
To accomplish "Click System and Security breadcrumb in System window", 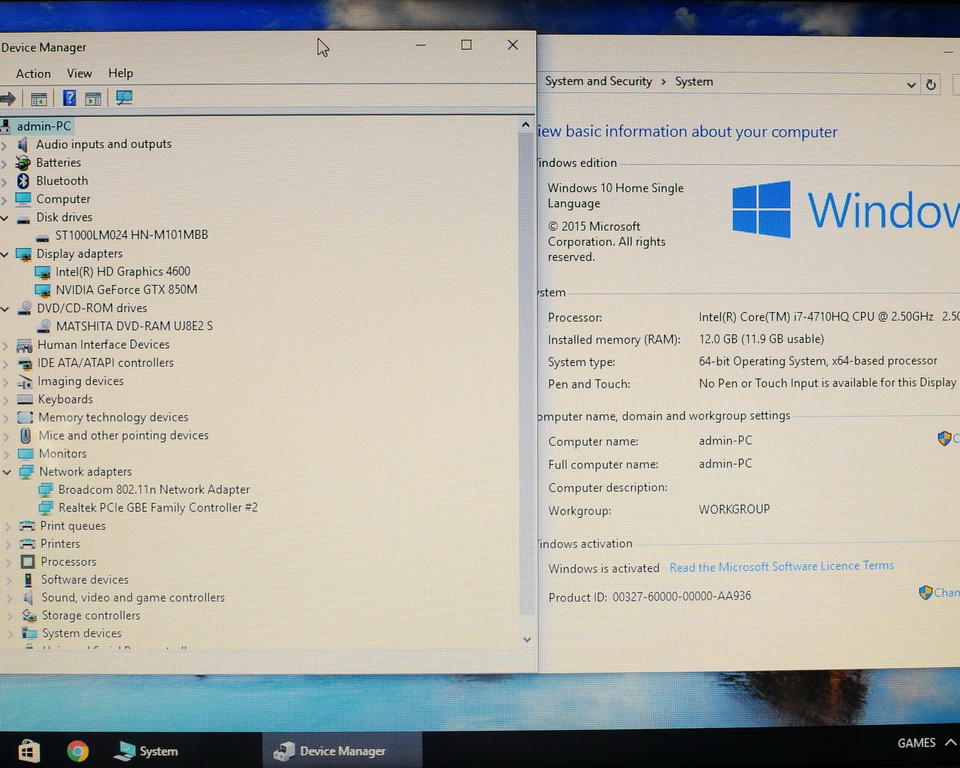I will tap(598, 81).
